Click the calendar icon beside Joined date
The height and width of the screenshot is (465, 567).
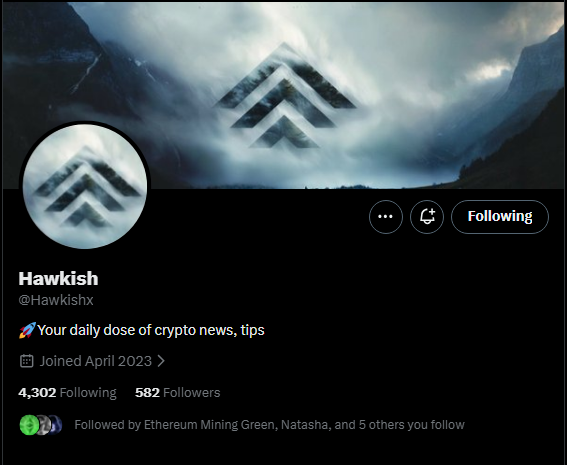(x=26, y=361)
